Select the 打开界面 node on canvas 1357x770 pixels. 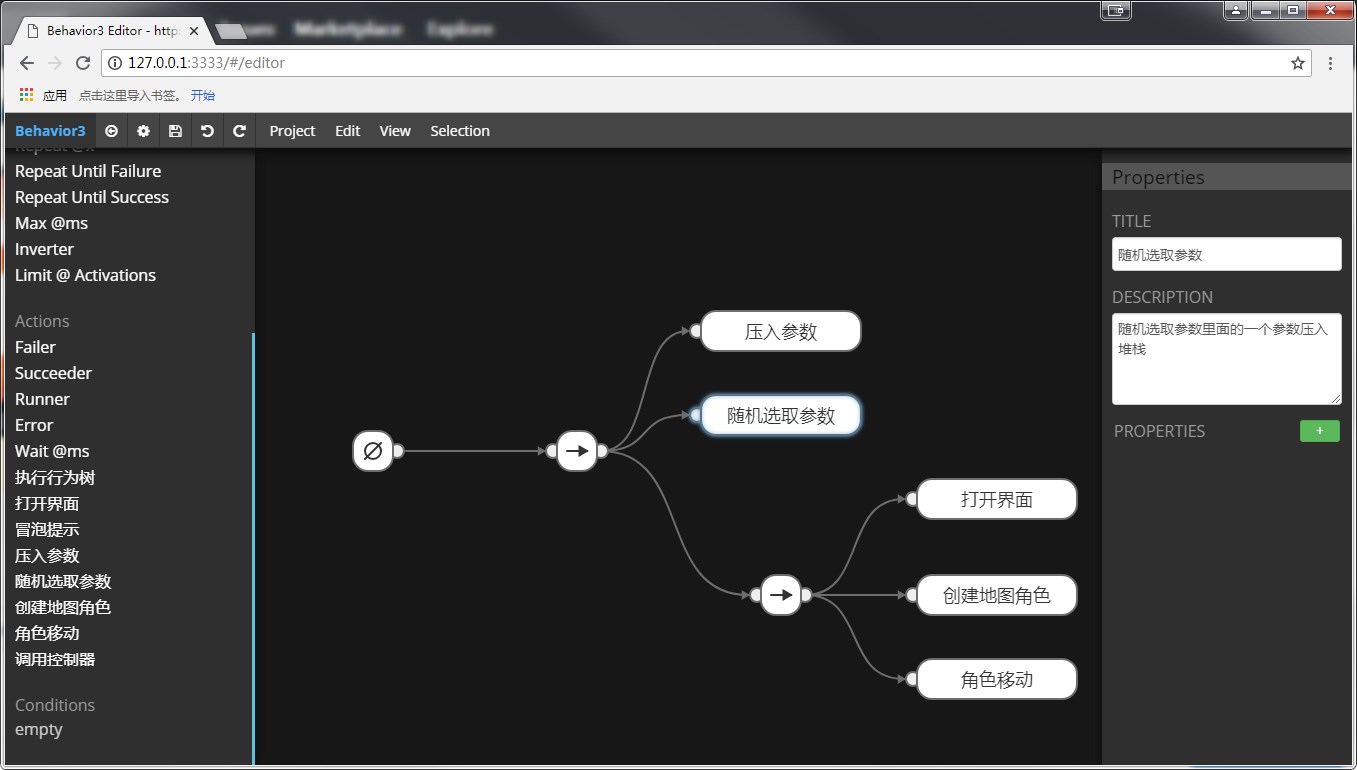click(997, 499)
